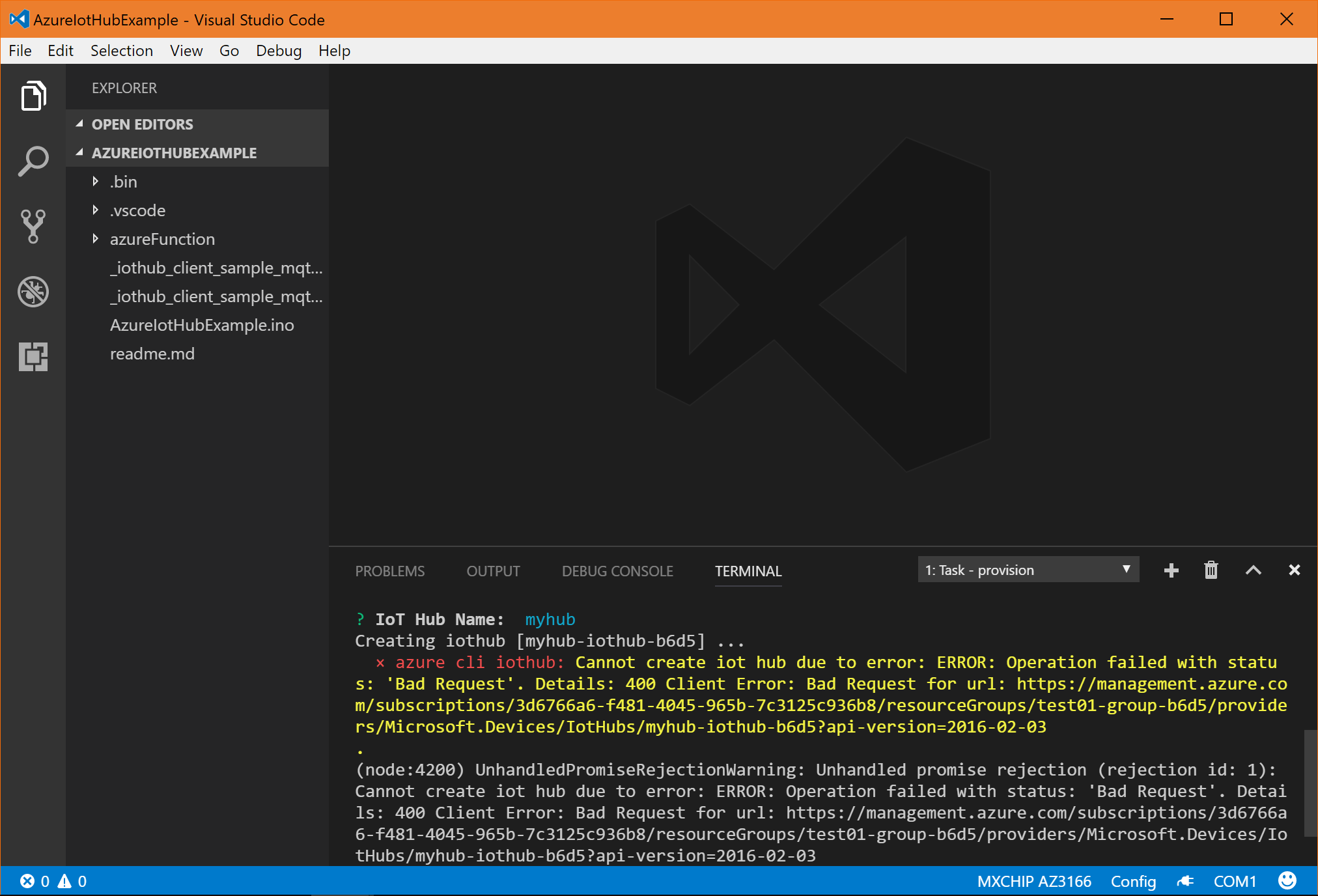Image resolution: width=1318 pixels, height=896 pixels.
Task: Open the terminal selector dropdown 'Task - provision'
Action: click(1028, 570)
